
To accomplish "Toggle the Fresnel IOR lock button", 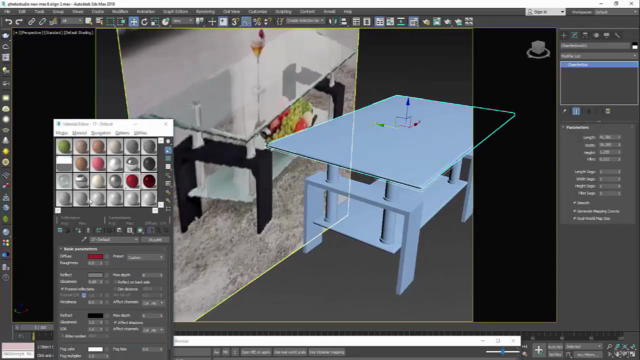I will pyautogui.click(x=84, y=295).
